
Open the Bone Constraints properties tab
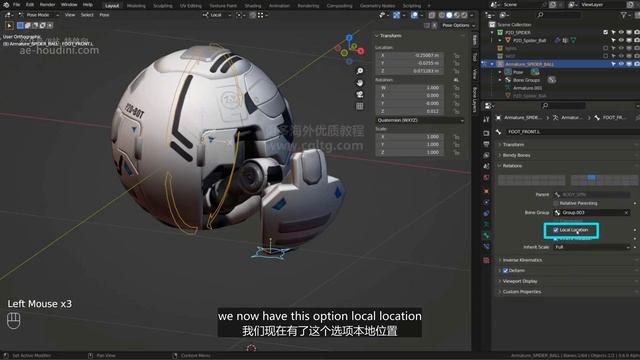(486, 247)
